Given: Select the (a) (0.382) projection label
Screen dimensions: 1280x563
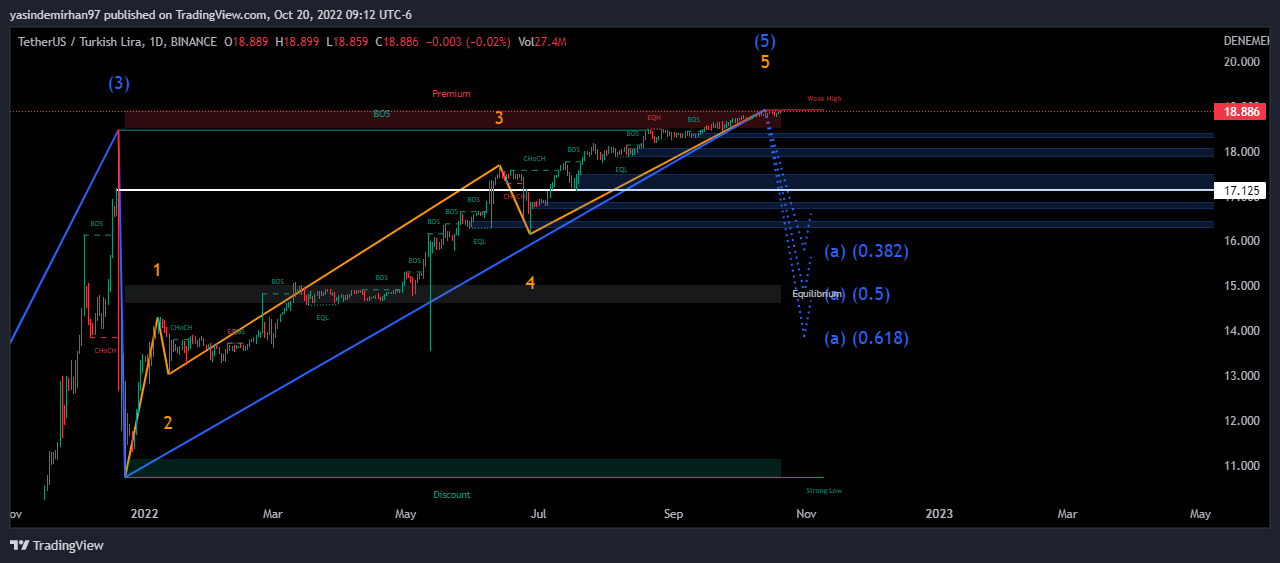Looking at the screenshot, I should pyautogui.click(x=866, y=251).
